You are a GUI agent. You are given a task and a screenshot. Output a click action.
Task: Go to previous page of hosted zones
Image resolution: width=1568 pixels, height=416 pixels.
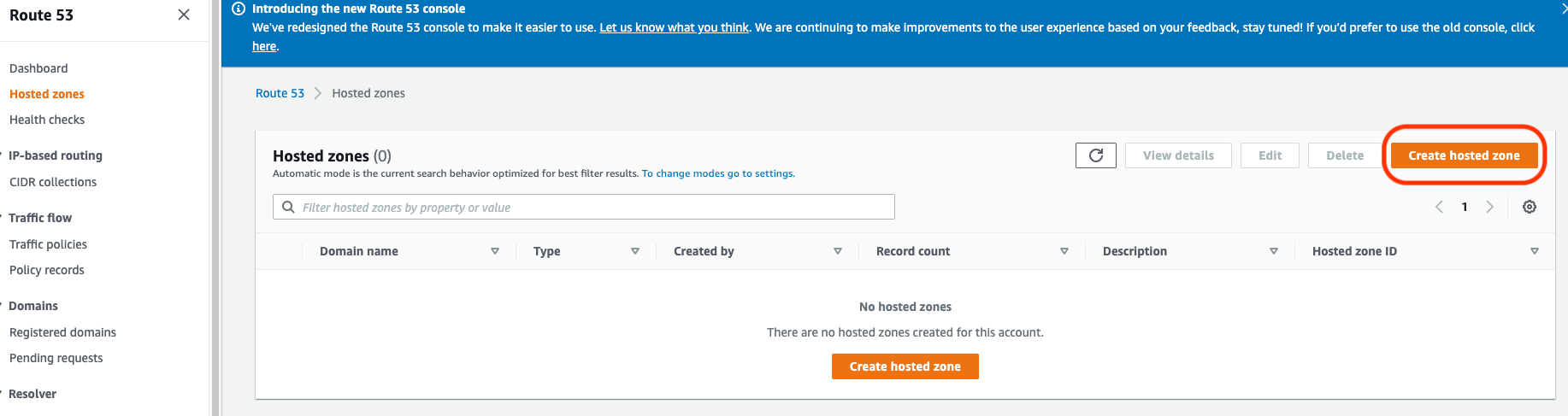pos(1439,207)
